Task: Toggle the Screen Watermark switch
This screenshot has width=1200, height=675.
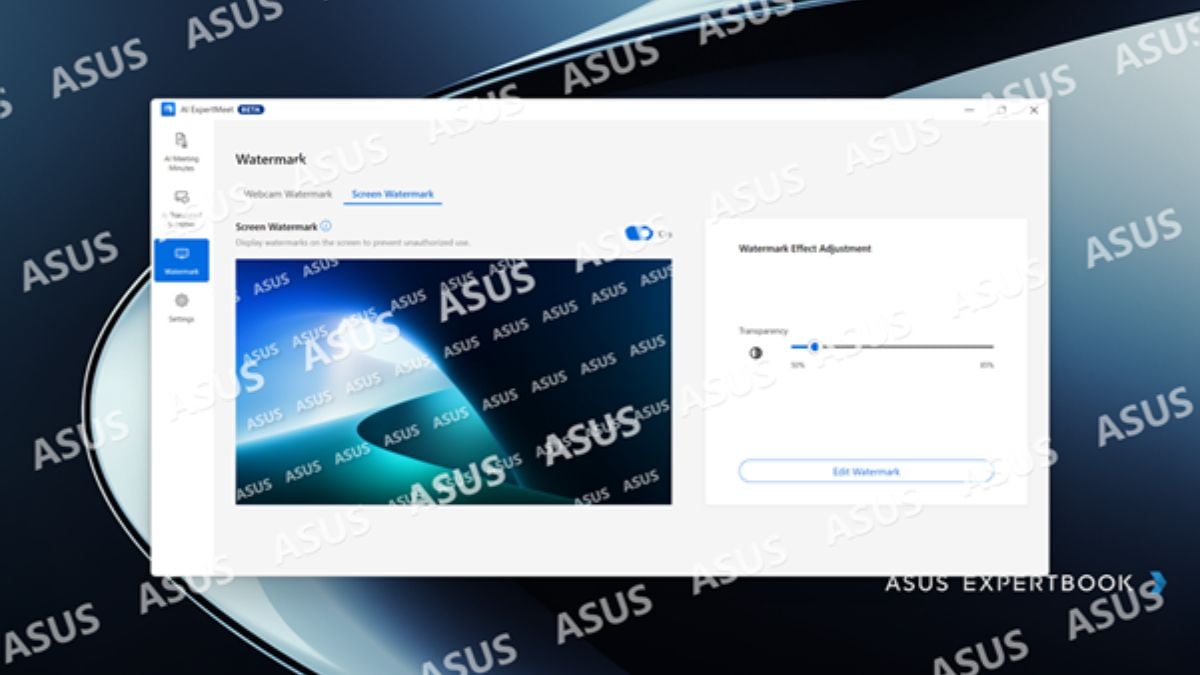Action: 638,233
